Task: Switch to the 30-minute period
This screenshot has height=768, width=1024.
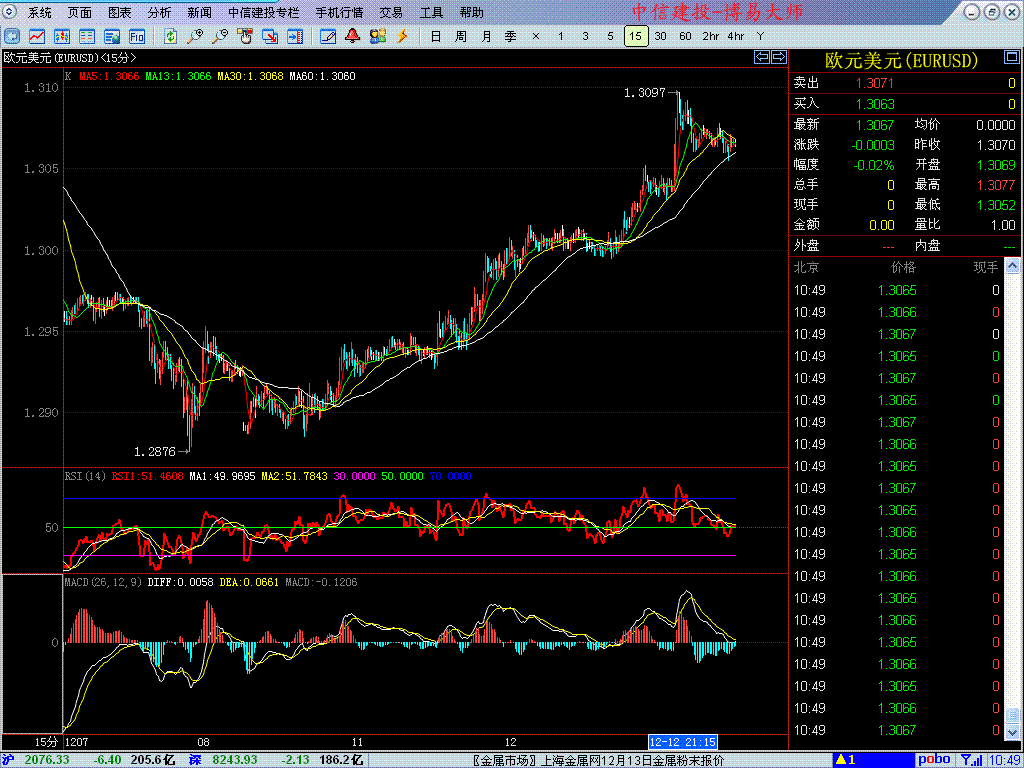Action: tap(660, 37)
